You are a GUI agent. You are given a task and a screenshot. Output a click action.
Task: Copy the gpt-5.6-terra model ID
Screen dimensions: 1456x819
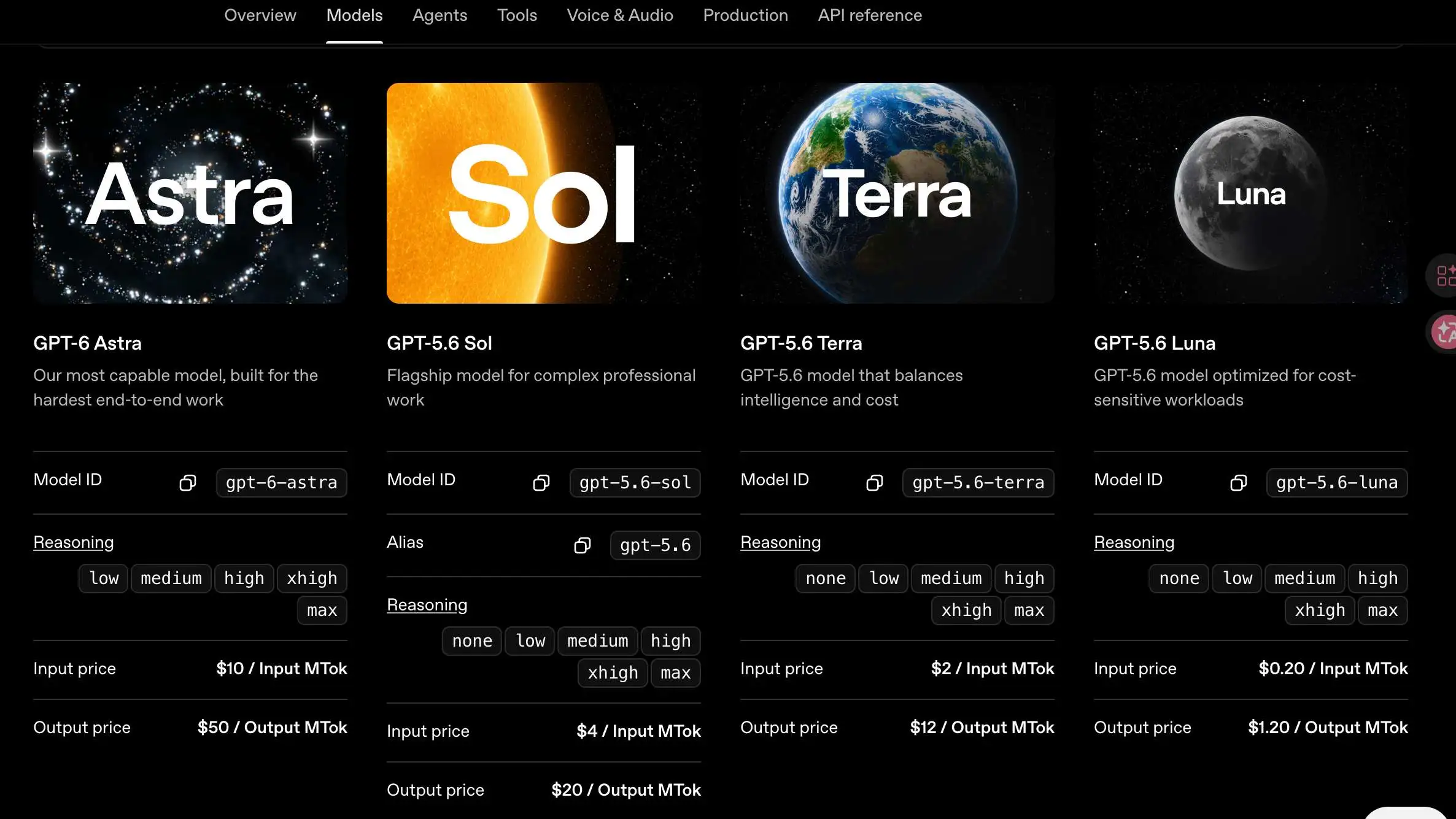coord(874,483)
